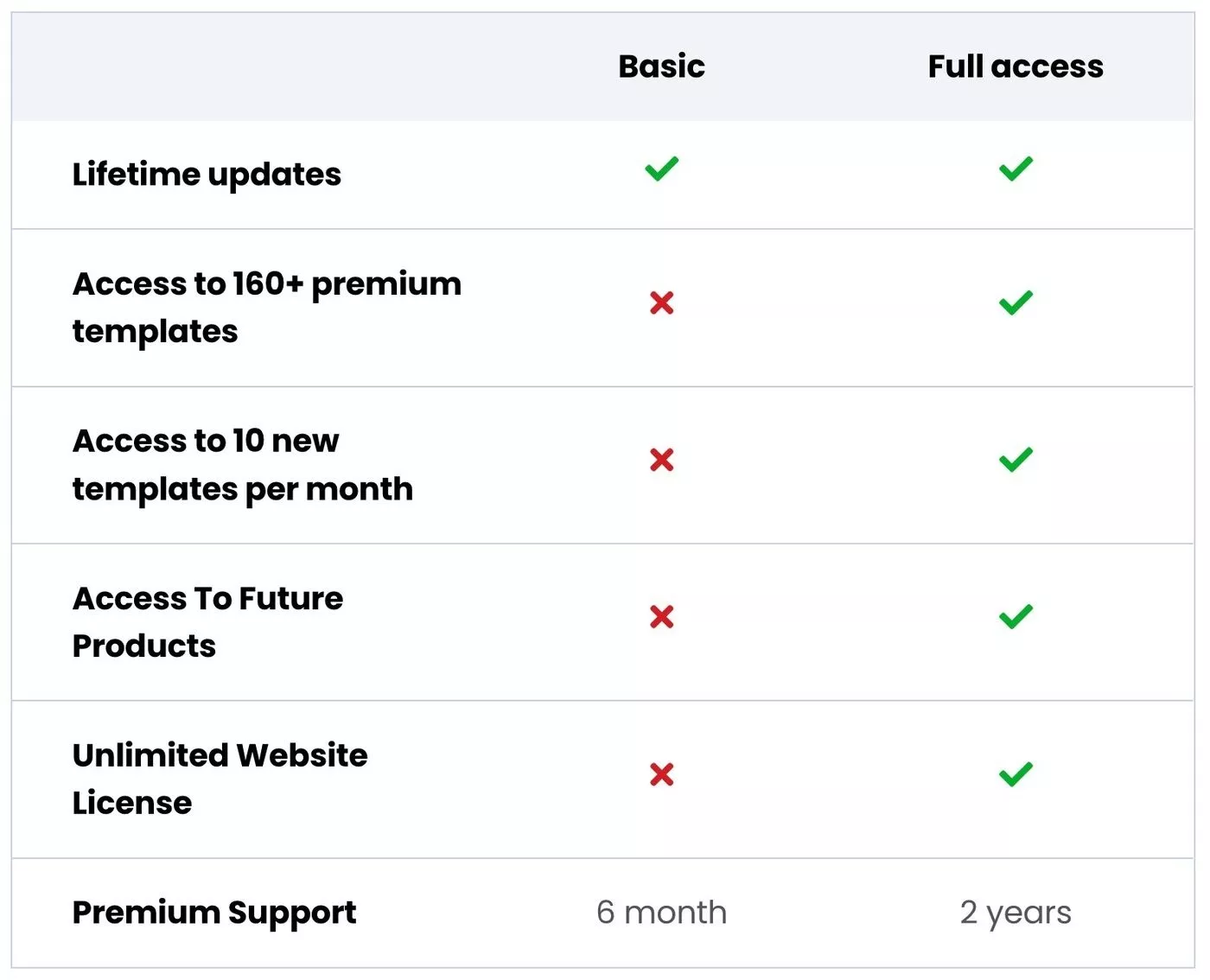Click the 6 month support value
The height and width of the screenshot is (980, 1210).
coord(661,913)
